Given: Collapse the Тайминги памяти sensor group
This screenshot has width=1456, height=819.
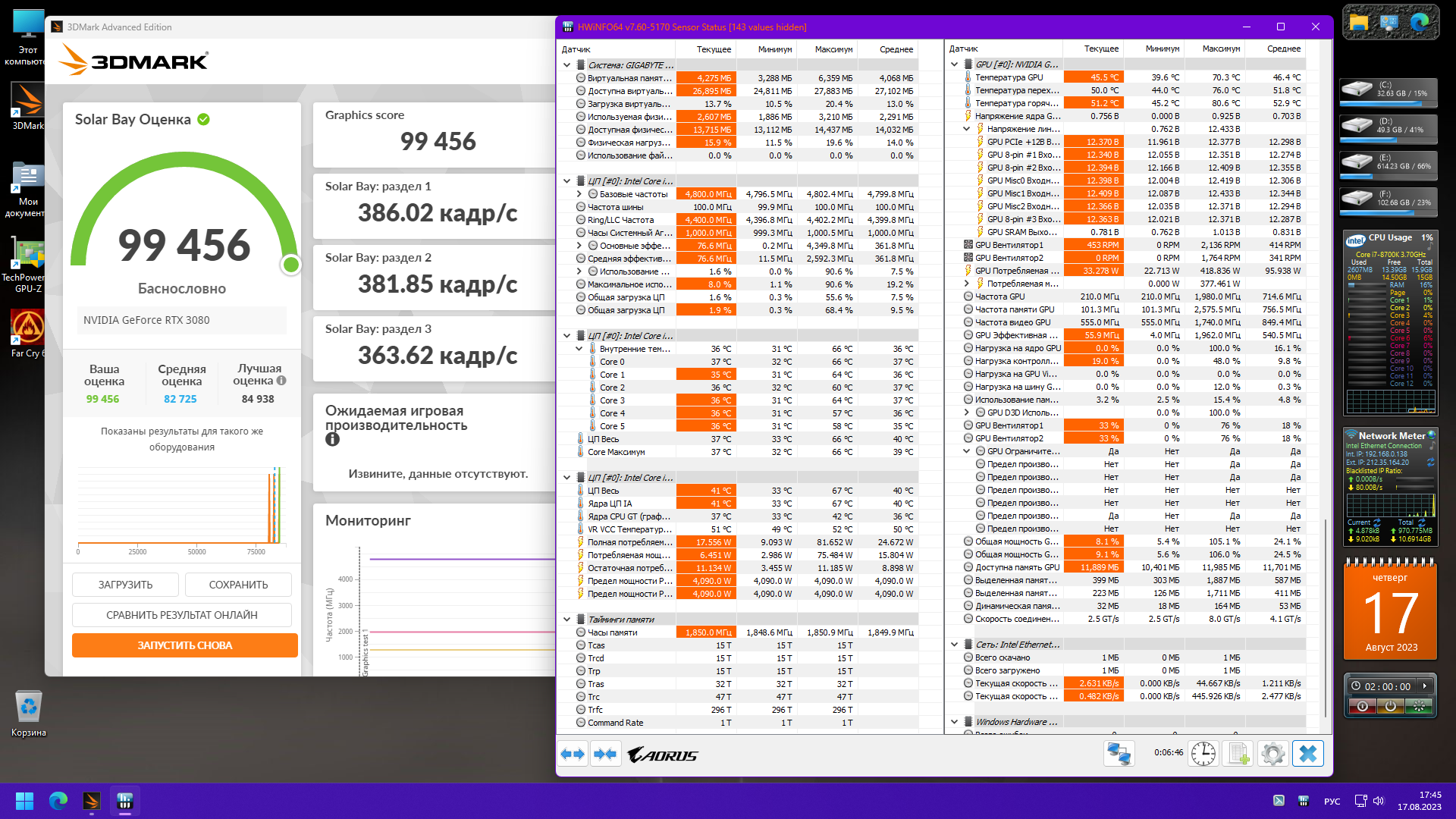Looking at the screenshot, I should coord(566,620).
